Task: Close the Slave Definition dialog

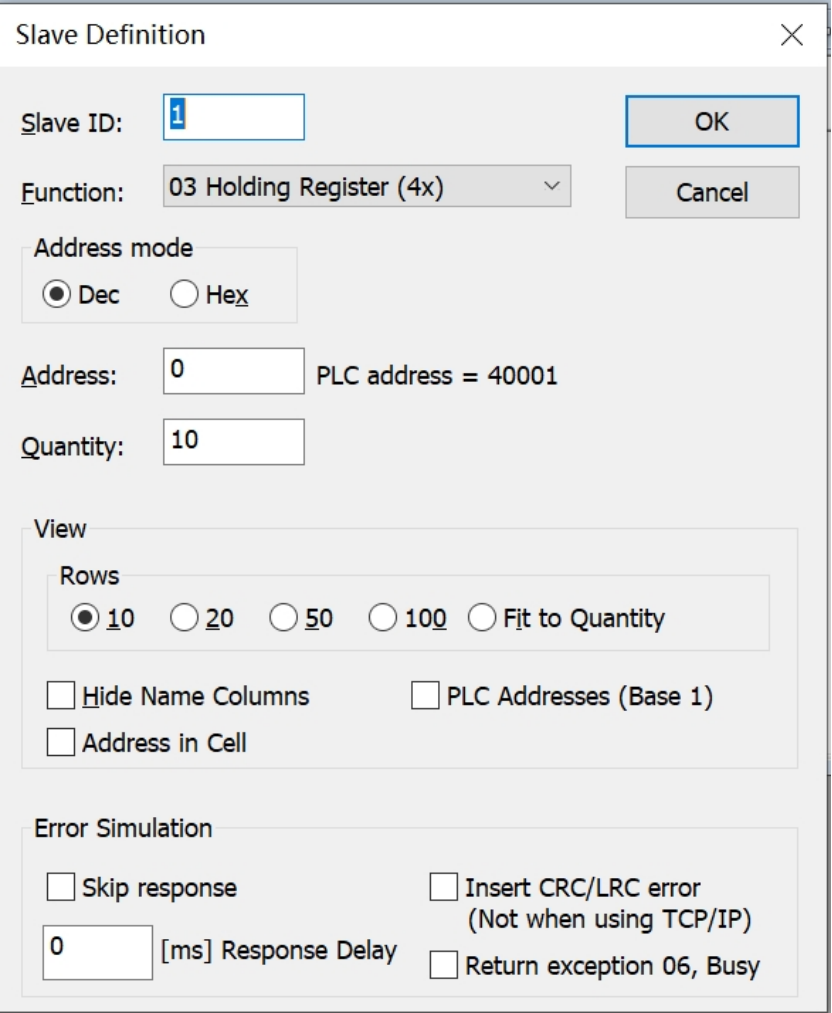Action: (x=791, y=36)
